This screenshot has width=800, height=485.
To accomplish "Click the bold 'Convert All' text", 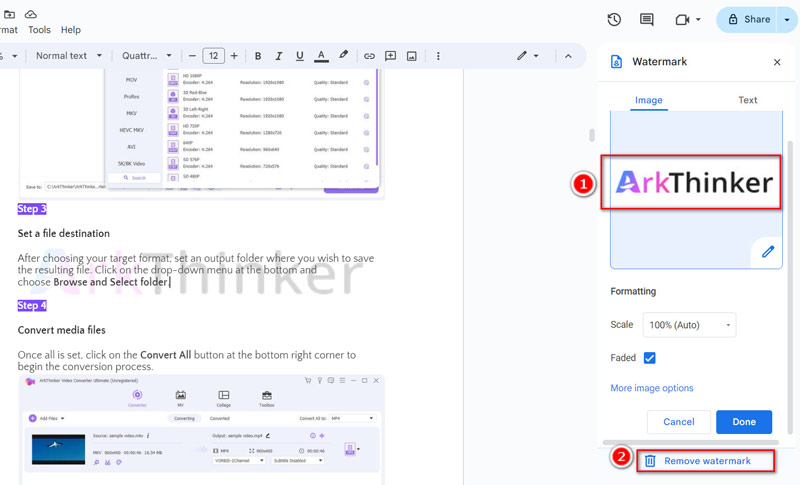I will point(166,355).
